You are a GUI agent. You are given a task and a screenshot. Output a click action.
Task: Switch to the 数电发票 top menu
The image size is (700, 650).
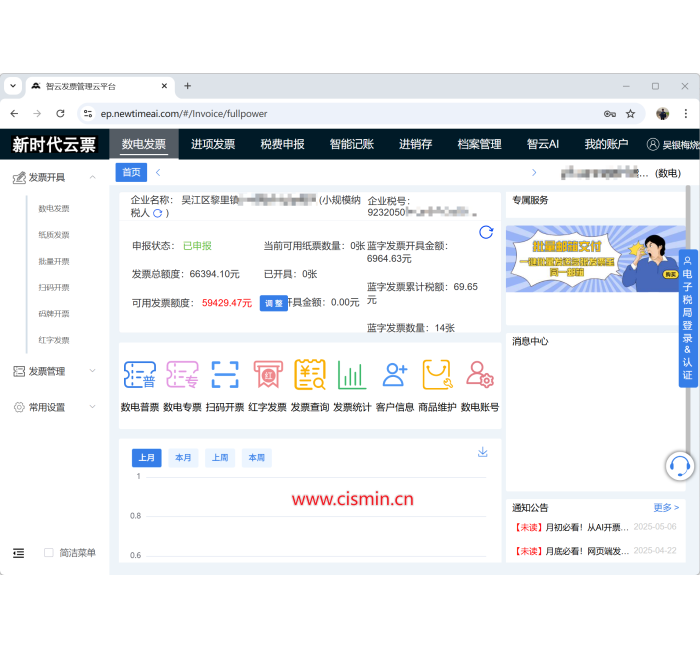pyautogui.click(x=144, y=144)
